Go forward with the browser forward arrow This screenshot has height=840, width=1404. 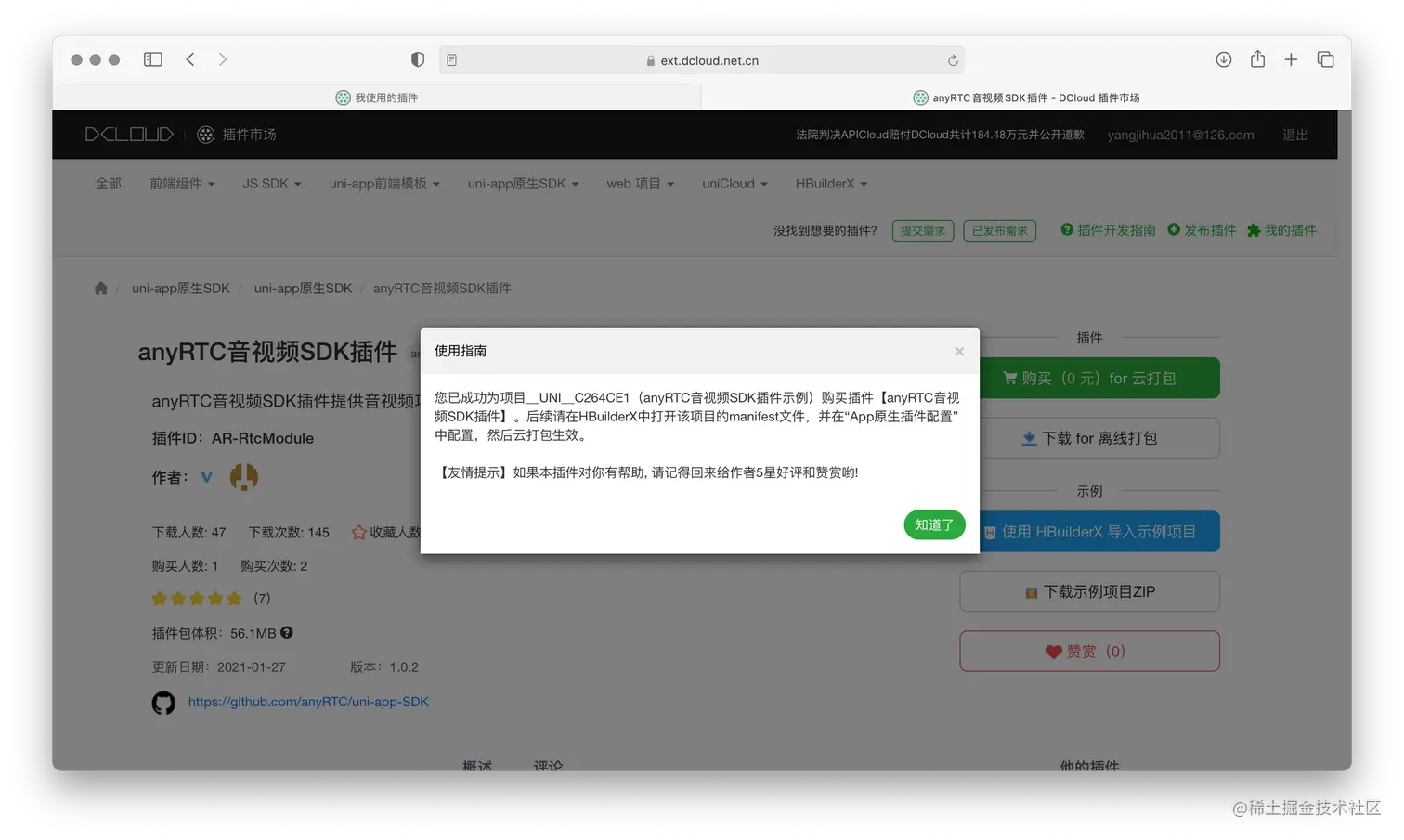(223, 59)
